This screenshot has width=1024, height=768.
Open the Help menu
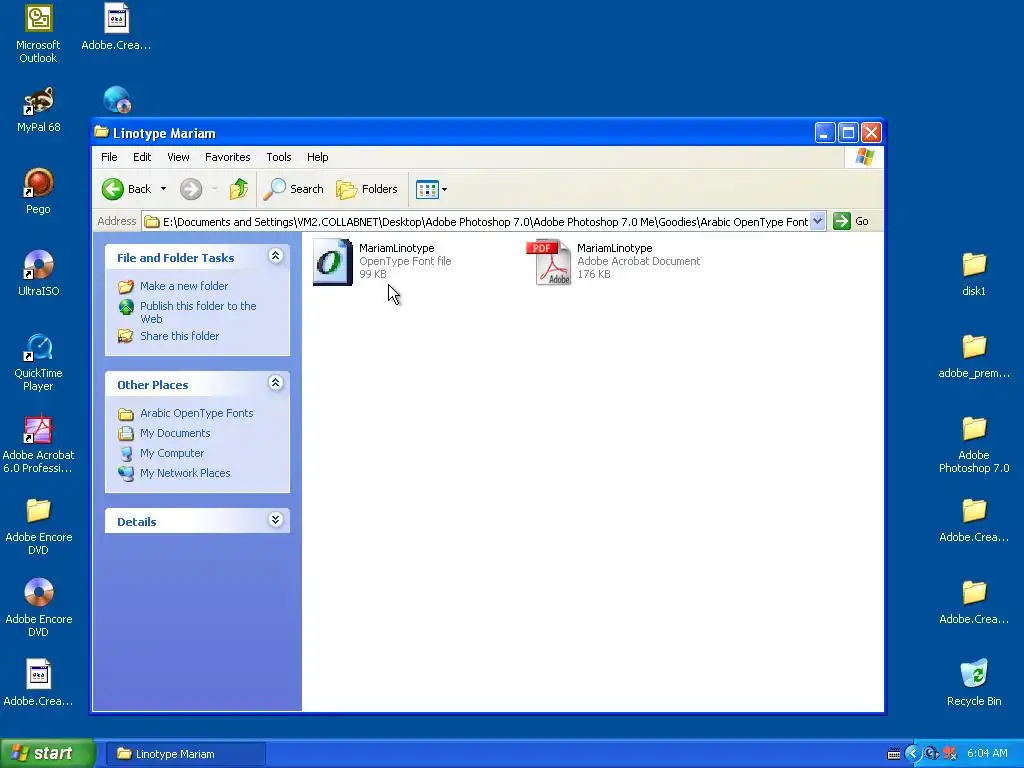pyautogui.click(x=317, y=157)
